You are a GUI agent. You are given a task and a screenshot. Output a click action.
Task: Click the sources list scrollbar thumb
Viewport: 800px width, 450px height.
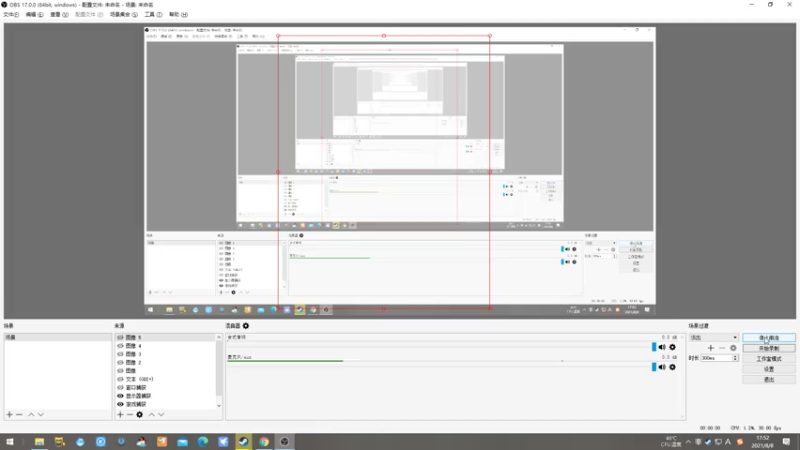coord(219,367)
